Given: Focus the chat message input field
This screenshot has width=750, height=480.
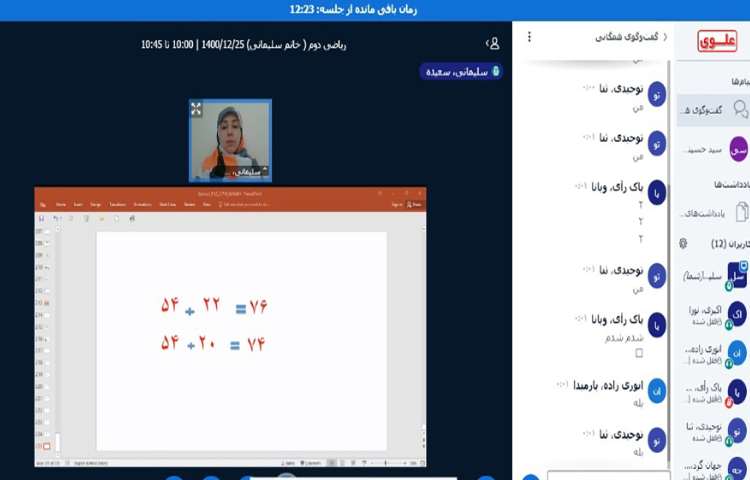Looking at the screenshot, I should click(608, 475).
